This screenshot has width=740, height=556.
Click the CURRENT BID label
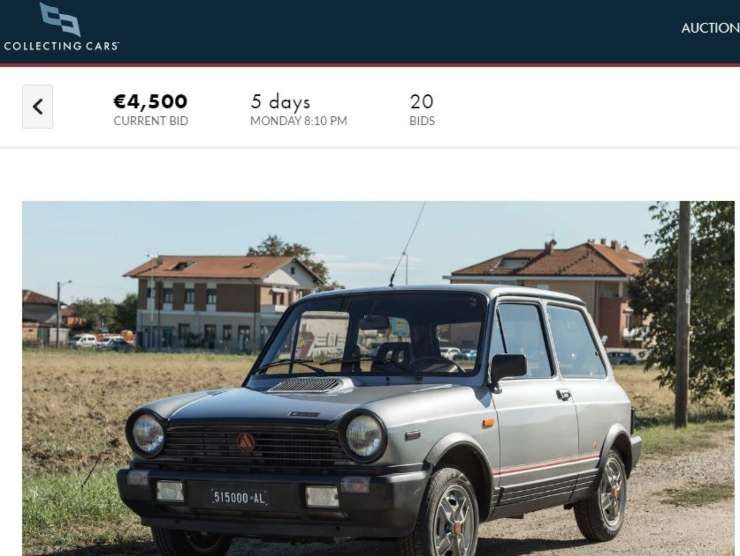151,121
